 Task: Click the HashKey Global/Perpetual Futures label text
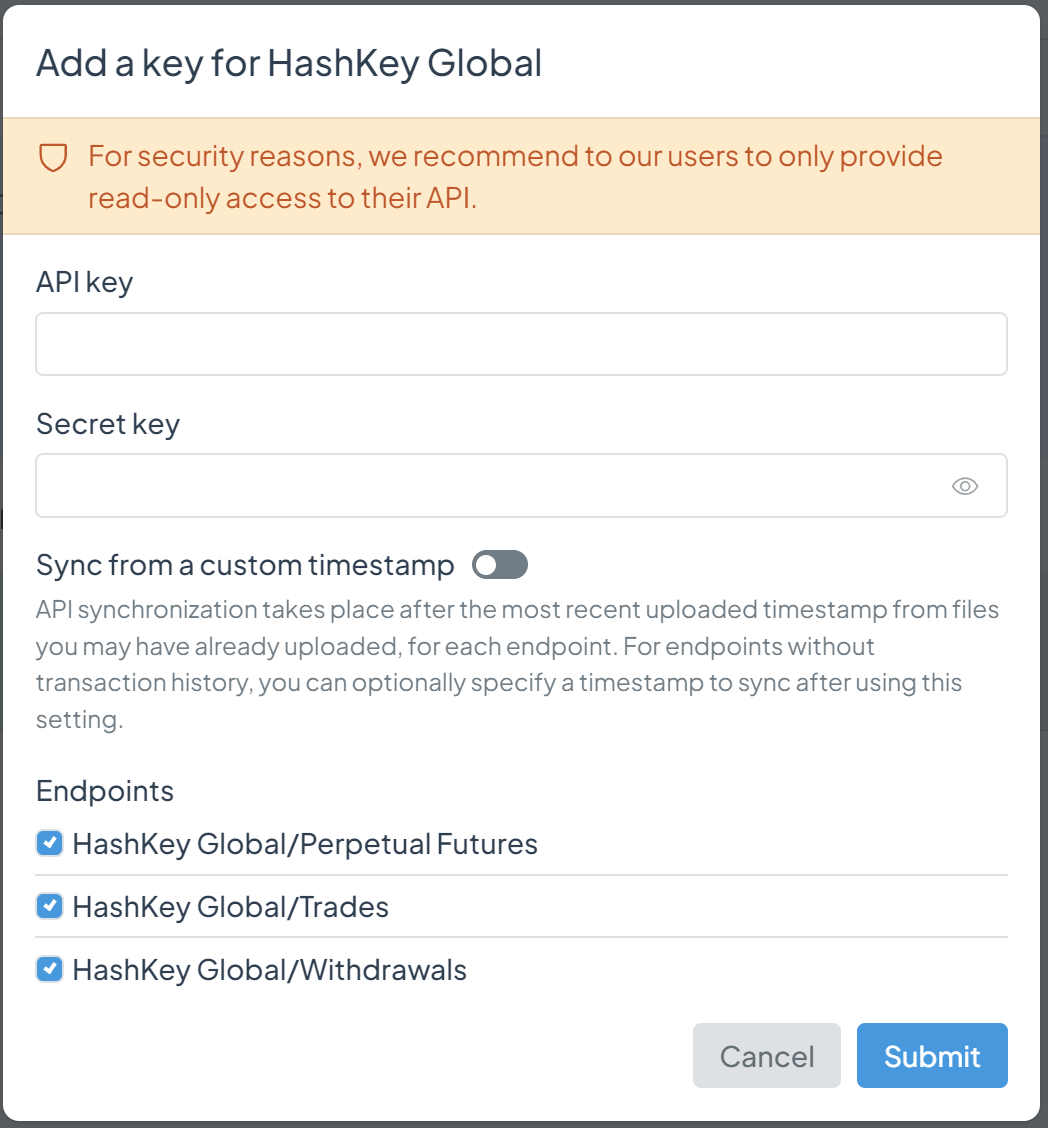point(305,844)
